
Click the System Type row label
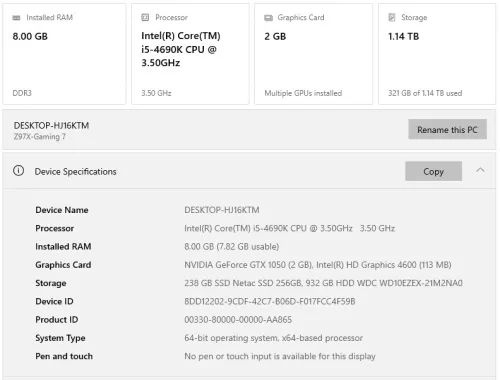[x=60, y=338]
